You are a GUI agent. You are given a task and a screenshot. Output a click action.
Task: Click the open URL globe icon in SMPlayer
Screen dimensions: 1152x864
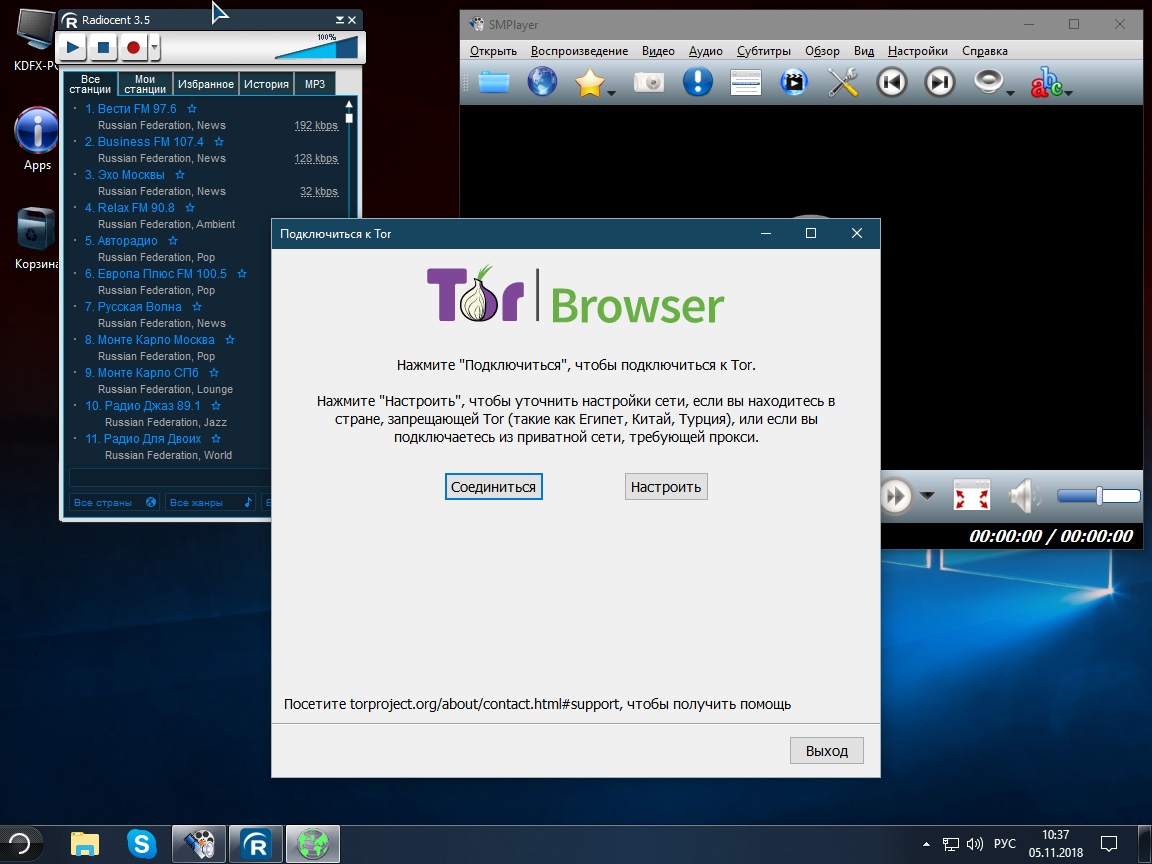[x=542, y=82]
